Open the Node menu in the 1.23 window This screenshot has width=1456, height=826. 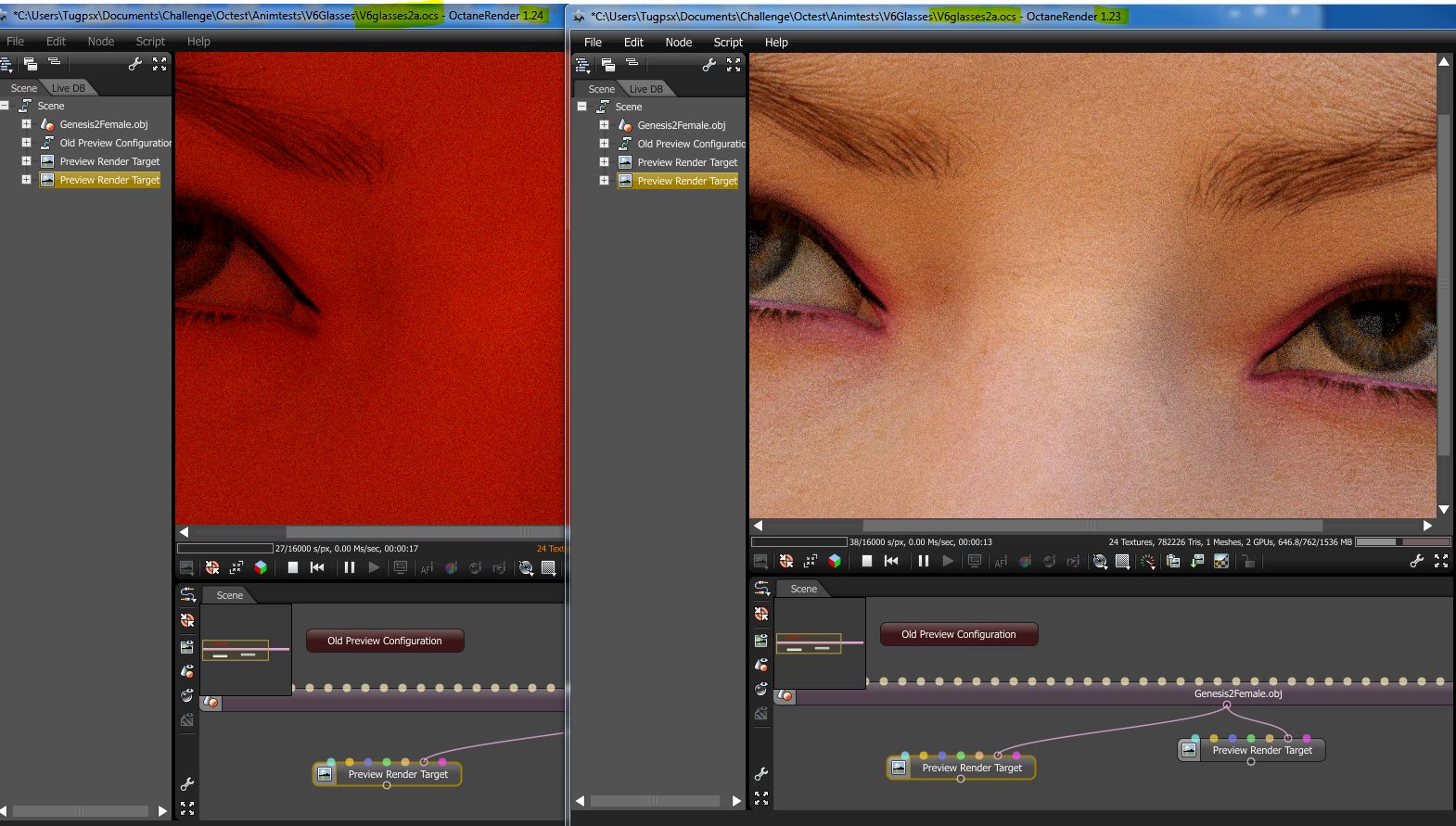679,42
